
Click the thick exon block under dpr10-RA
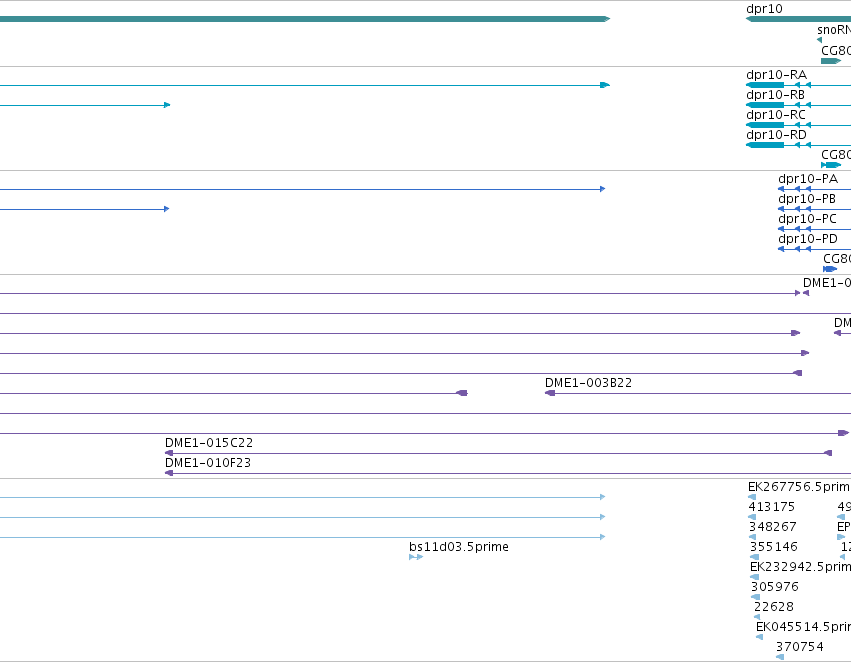[x=765, y=85]
